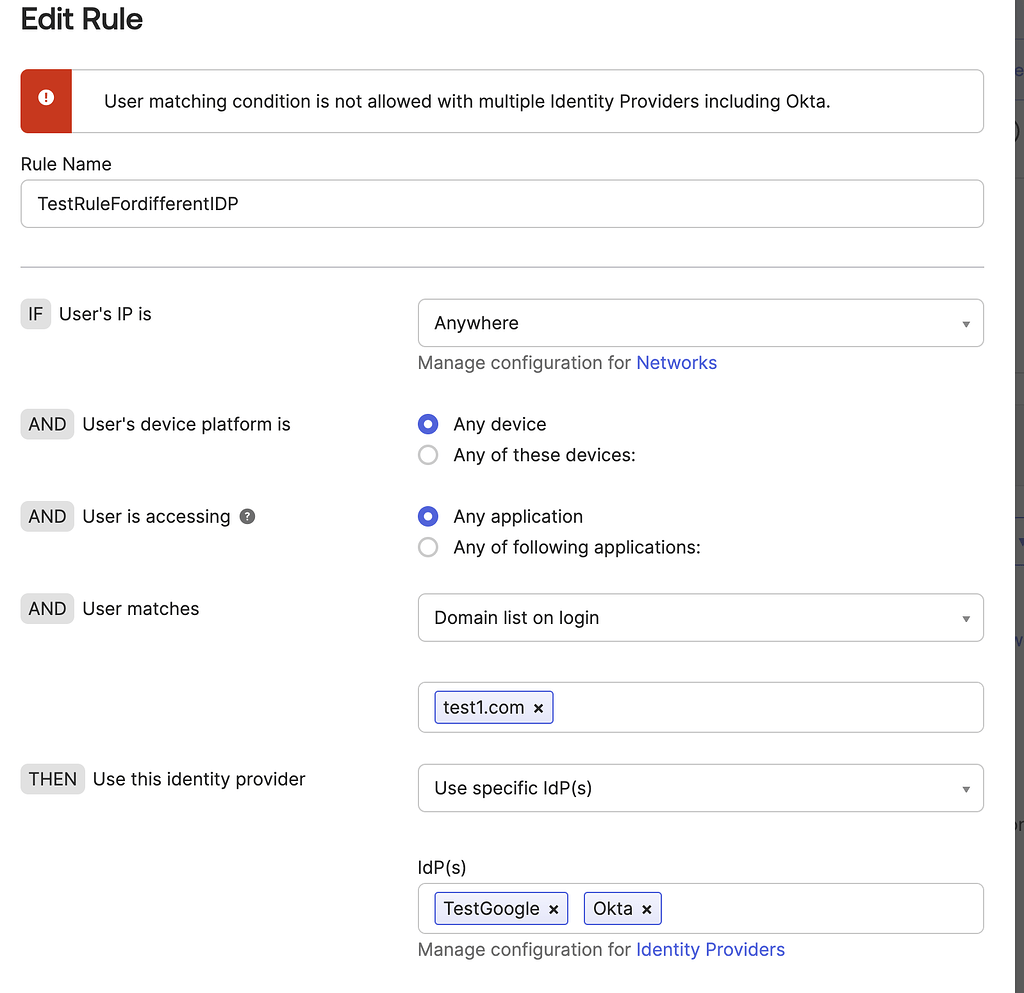Click inside the domain list input box
1024x993 pixels.
(760, 708)
